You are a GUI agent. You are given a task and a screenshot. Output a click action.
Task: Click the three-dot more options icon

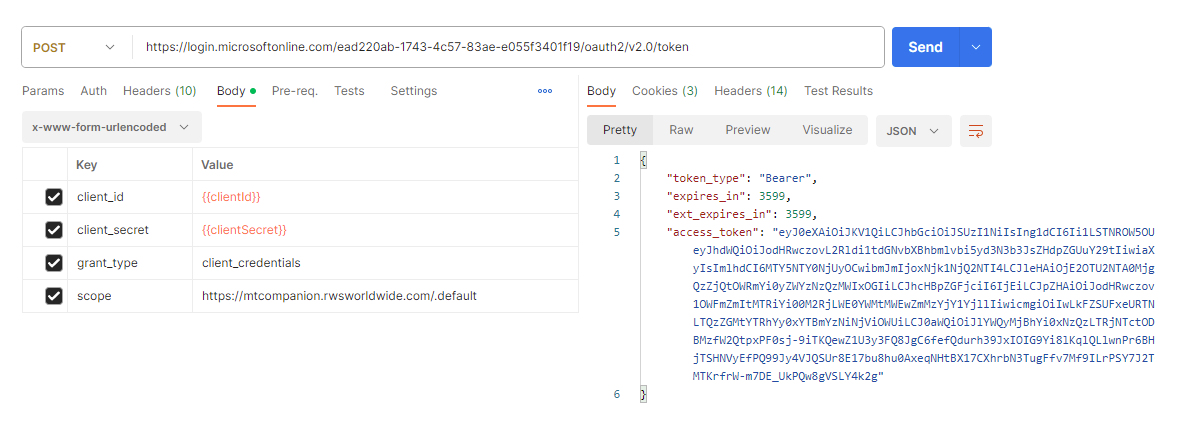(x=545, y=91)
